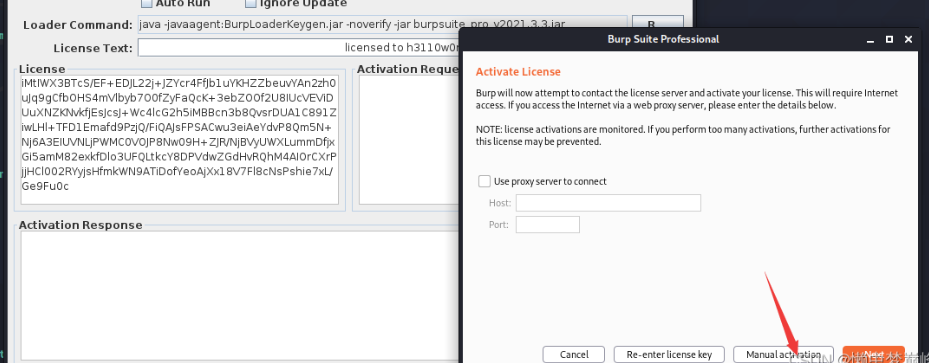
Task: Click the License Text input field
Action: click(299, 47)
